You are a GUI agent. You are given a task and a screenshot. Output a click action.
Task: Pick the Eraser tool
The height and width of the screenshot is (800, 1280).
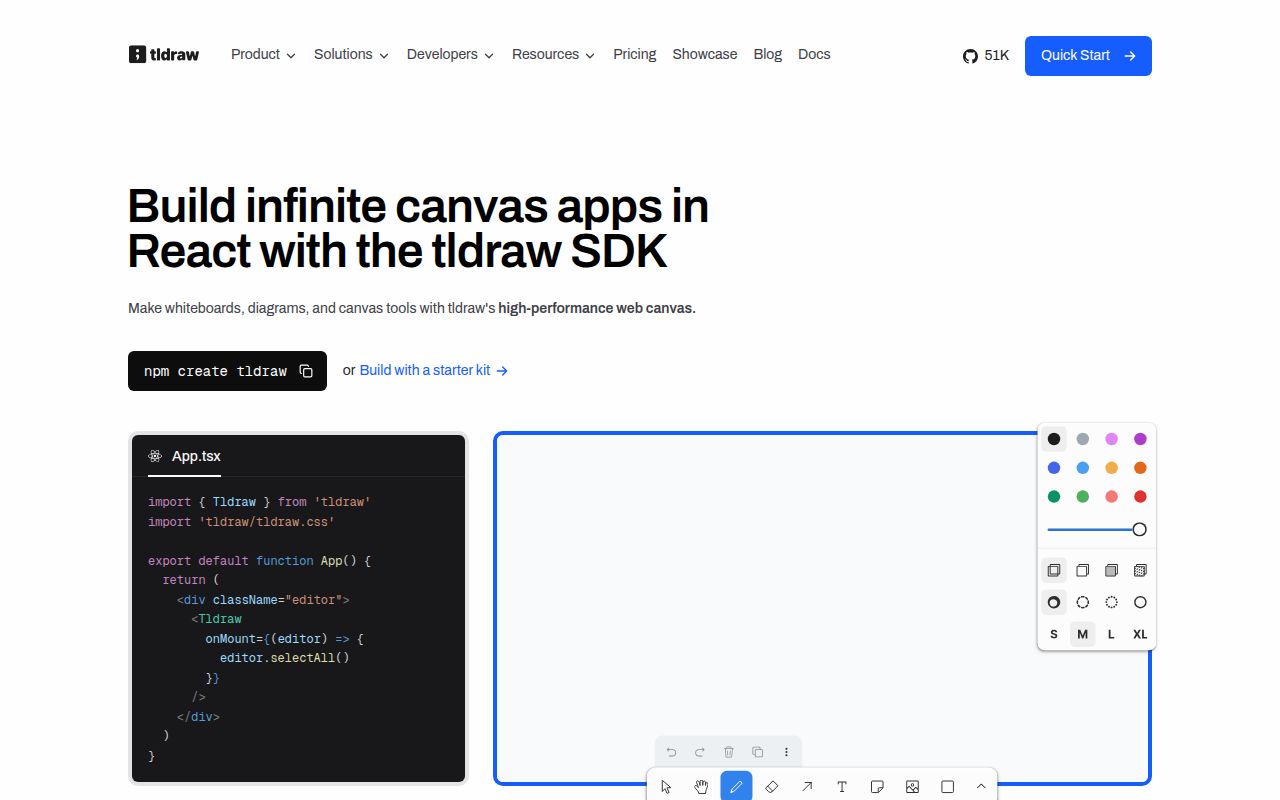(x=771, y=787)
